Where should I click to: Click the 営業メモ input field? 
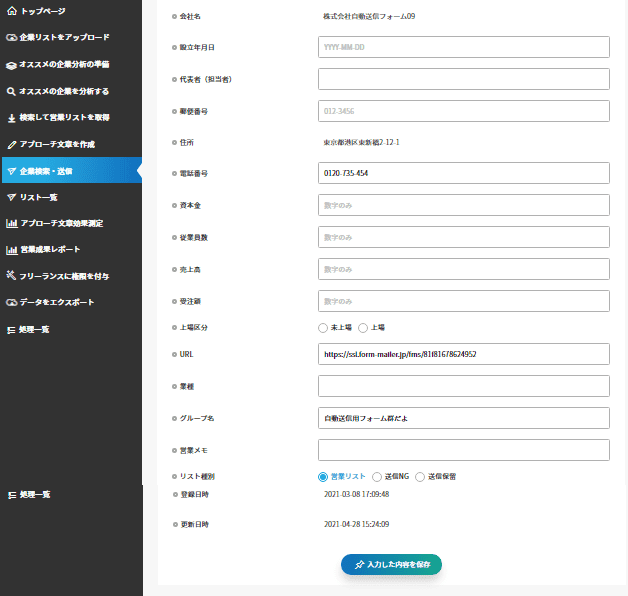click(x=464, y=450)
